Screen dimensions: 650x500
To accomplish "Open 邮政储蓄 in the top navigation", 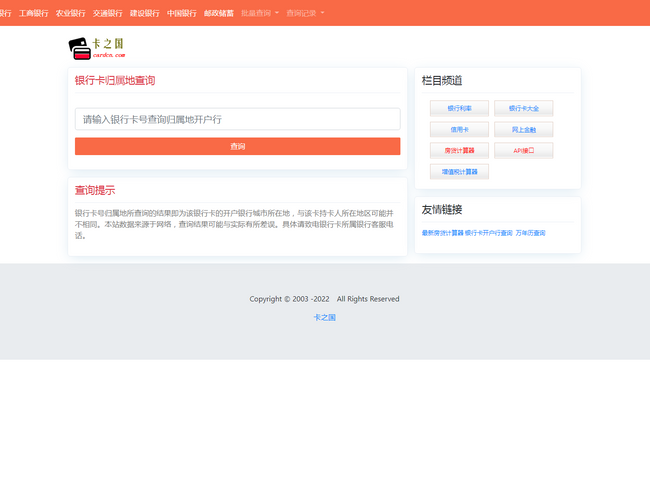I will [219, 13].
